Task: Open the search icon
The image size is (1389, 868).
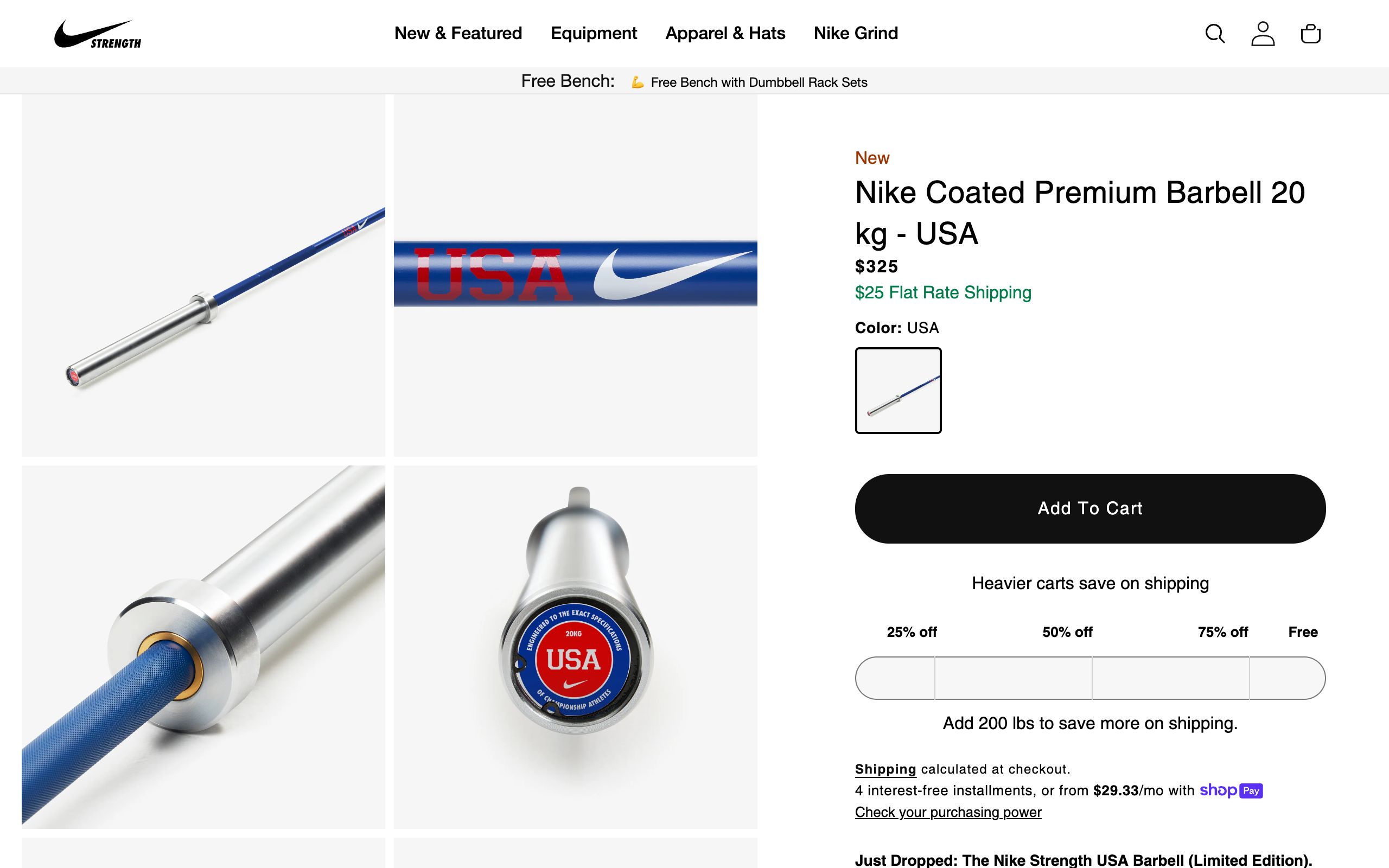Action: (1214, 34)
